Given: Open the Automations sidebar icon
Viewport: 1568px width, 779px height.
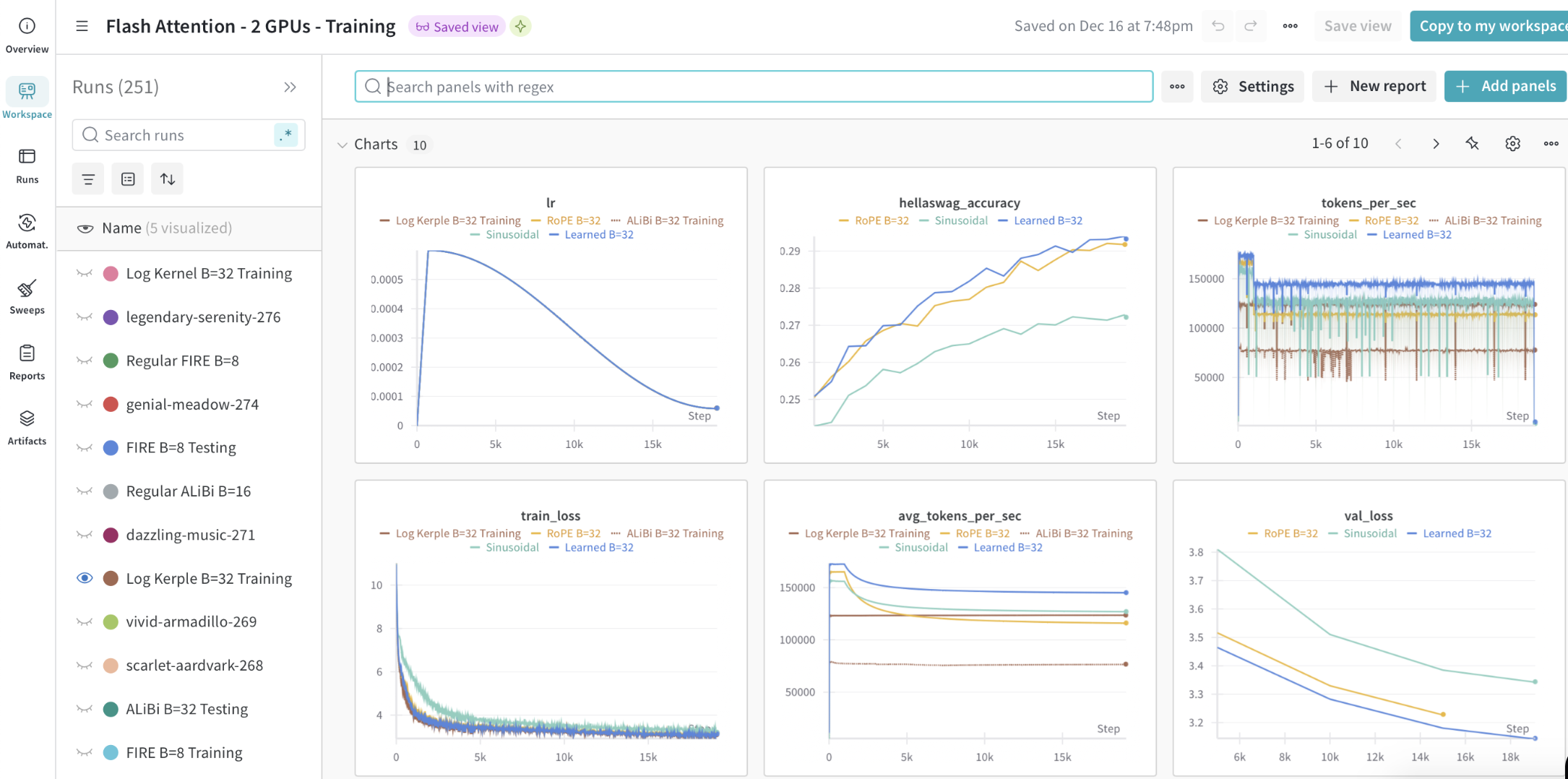Looking at the screenshot, I should pyautogui.click(x=27, y=231).
